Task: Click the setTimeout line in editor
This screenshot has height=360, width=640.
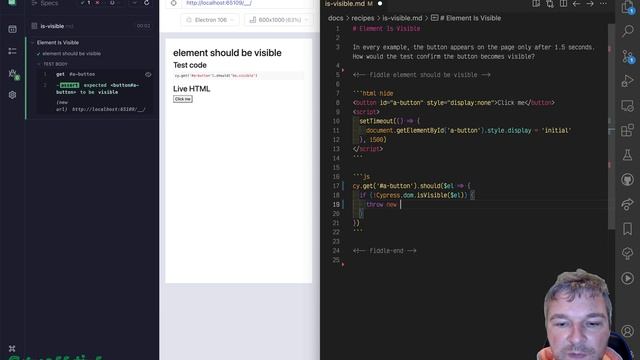Action: coord(389,121)
